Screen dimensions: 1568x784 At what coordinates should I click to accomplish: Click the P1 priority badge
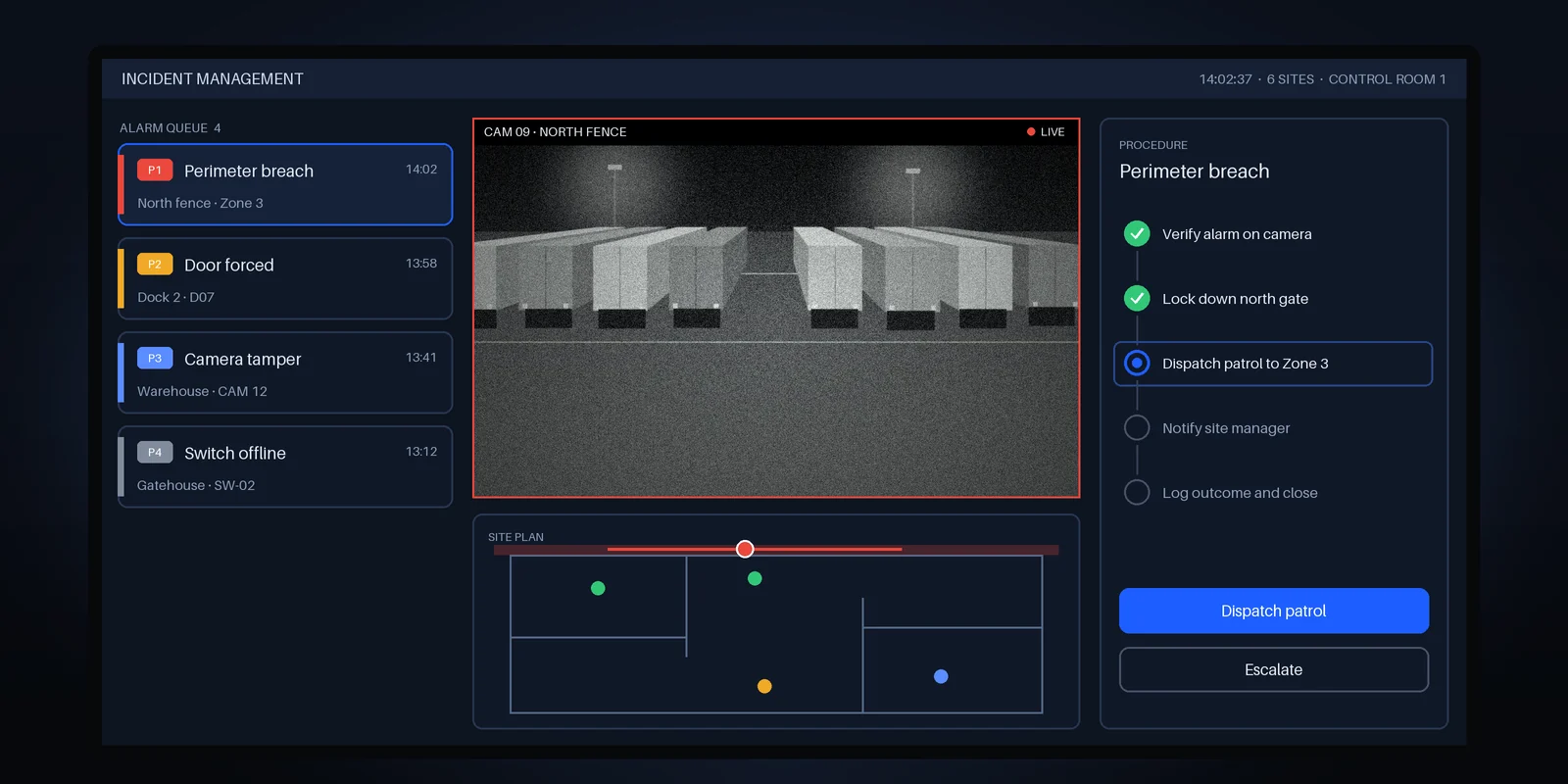155,170
